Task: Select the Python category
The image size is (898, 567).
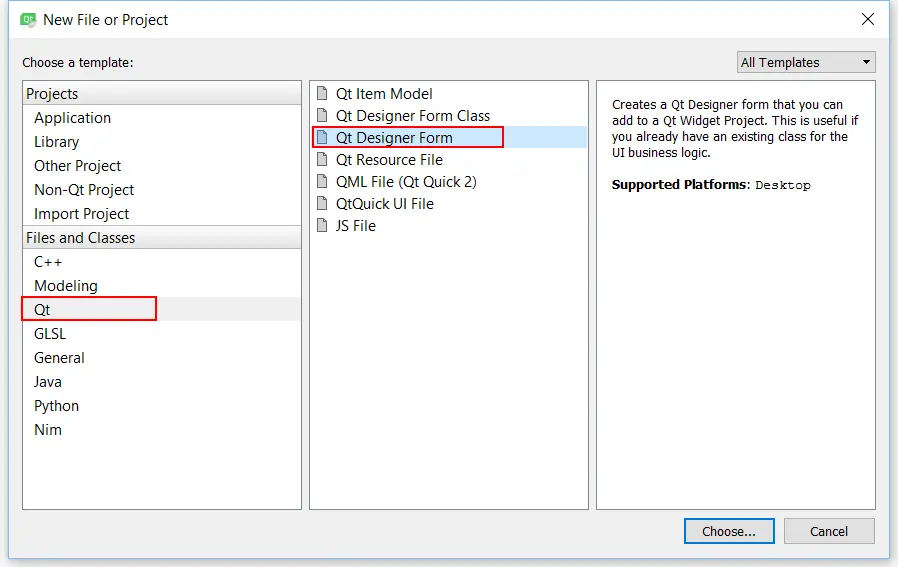Action: click(56, 406)
